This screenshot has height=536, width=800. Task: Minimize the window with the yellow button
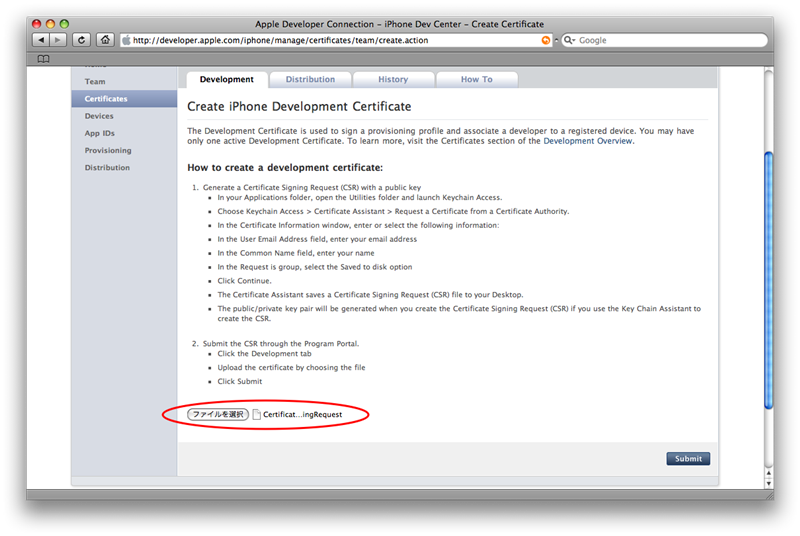(x=50, y=23)
